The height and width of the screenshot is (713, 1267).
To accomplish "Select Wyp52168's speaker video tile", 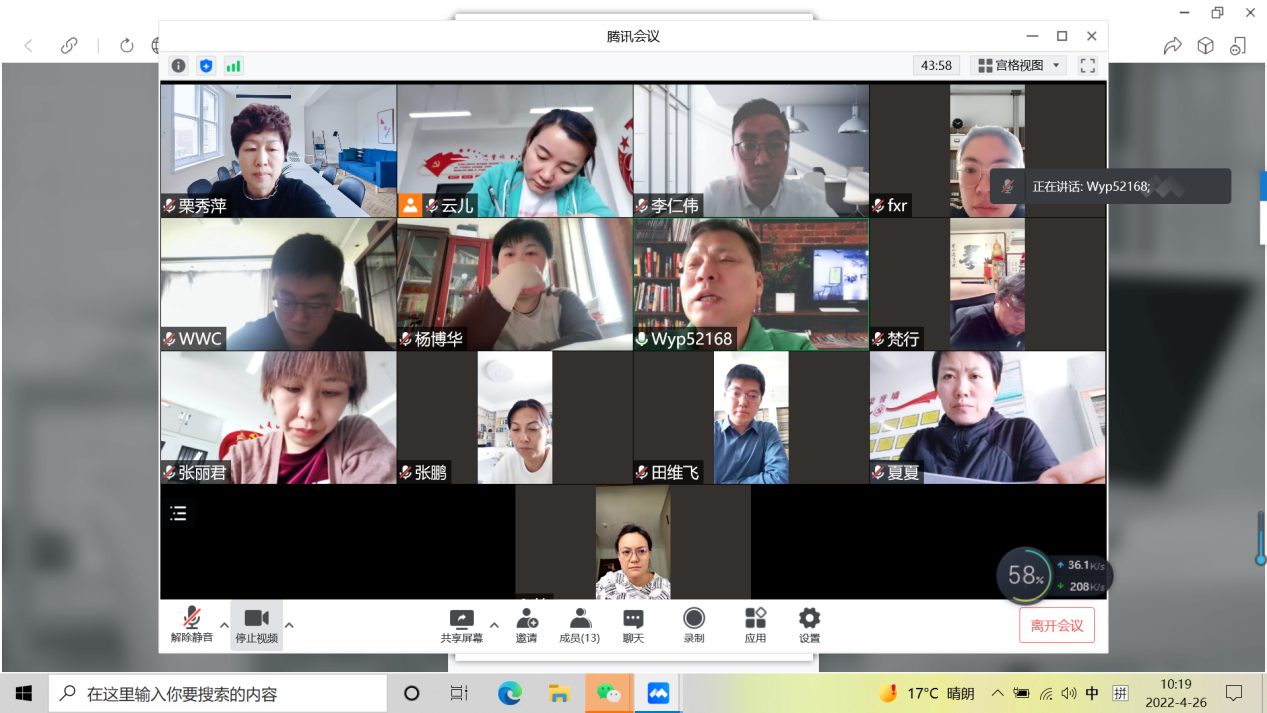I will coord(751,284).
